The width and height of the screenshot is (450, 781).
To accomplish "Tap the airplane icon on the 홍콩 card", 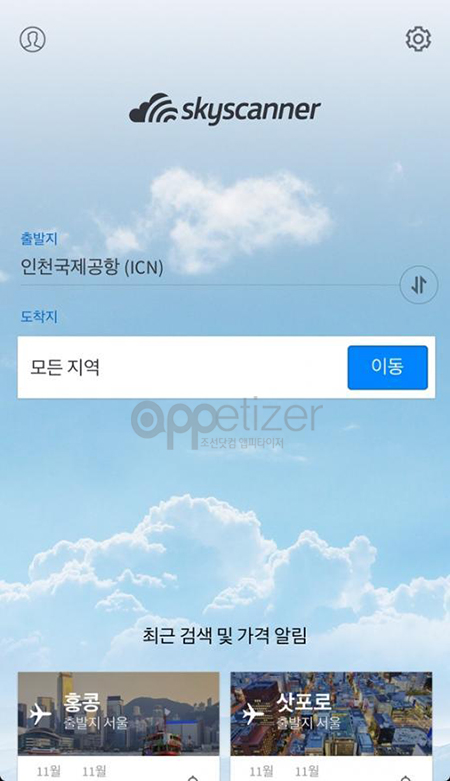I will click(40, 715).
